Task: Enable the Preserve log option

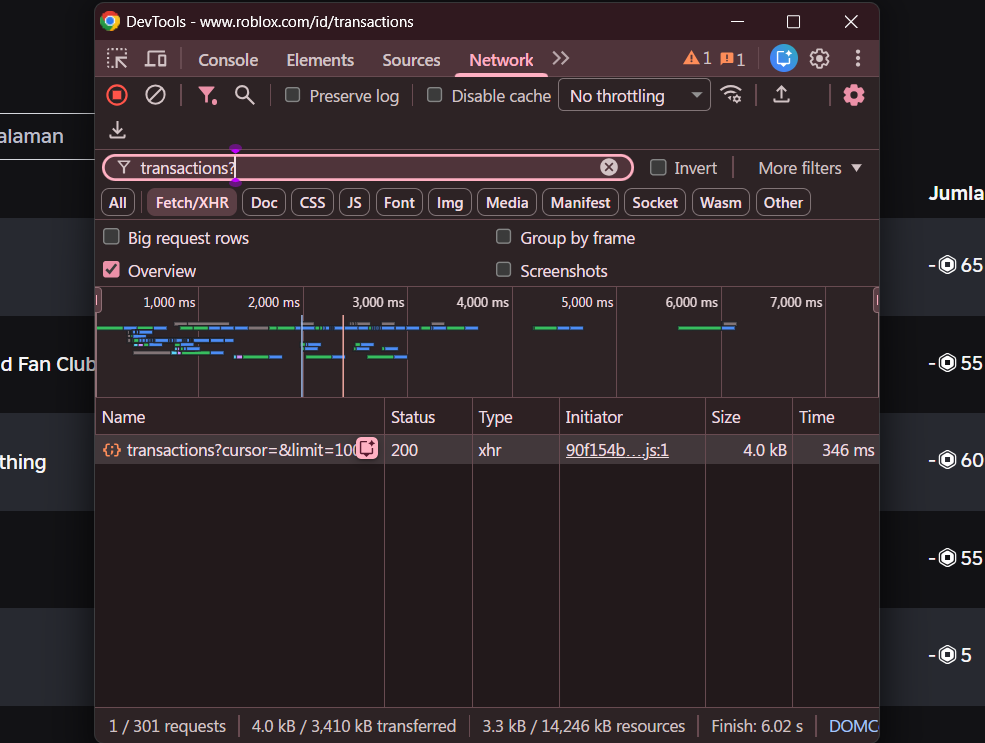Action: pyautogui.click(x=292, y=95)
